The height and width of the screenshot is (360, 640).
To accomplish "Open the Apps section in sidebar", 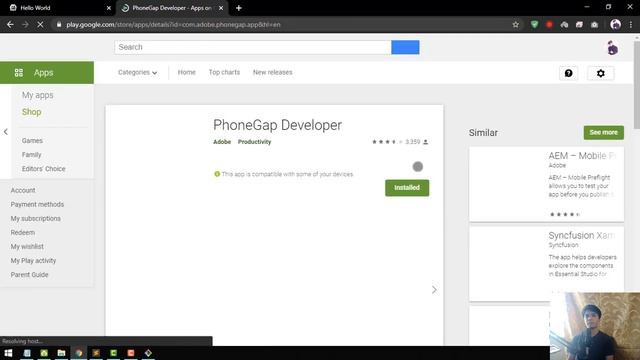I will 47,73.
